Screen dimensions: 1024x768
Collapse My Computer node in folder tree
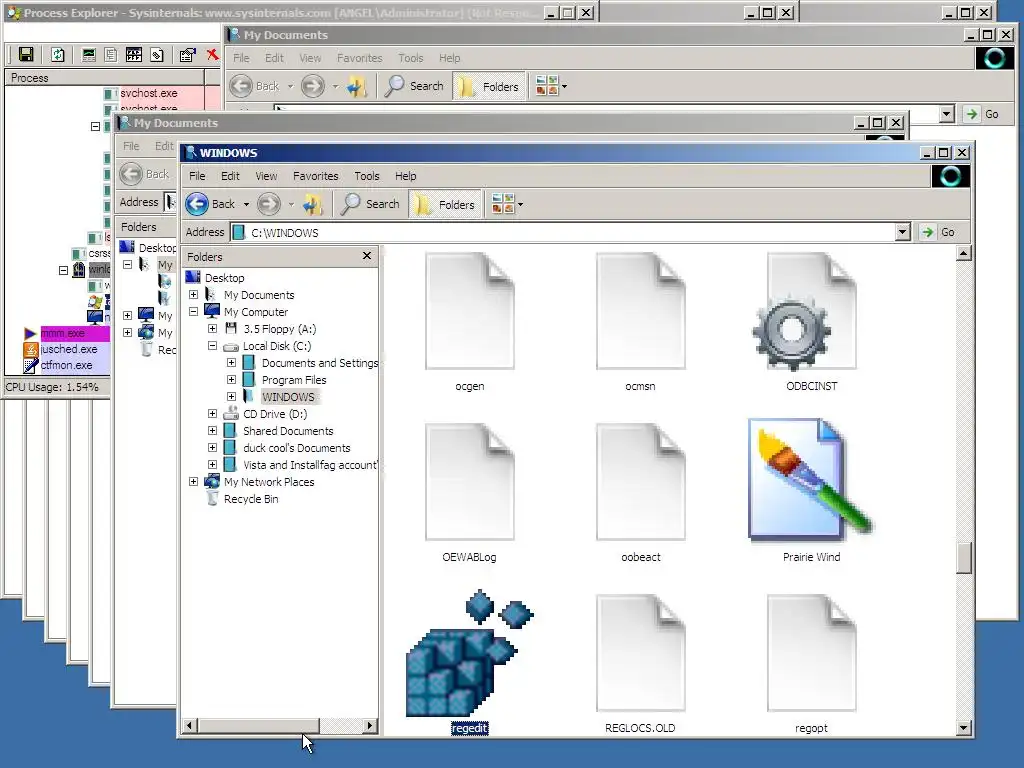[193, 312]
